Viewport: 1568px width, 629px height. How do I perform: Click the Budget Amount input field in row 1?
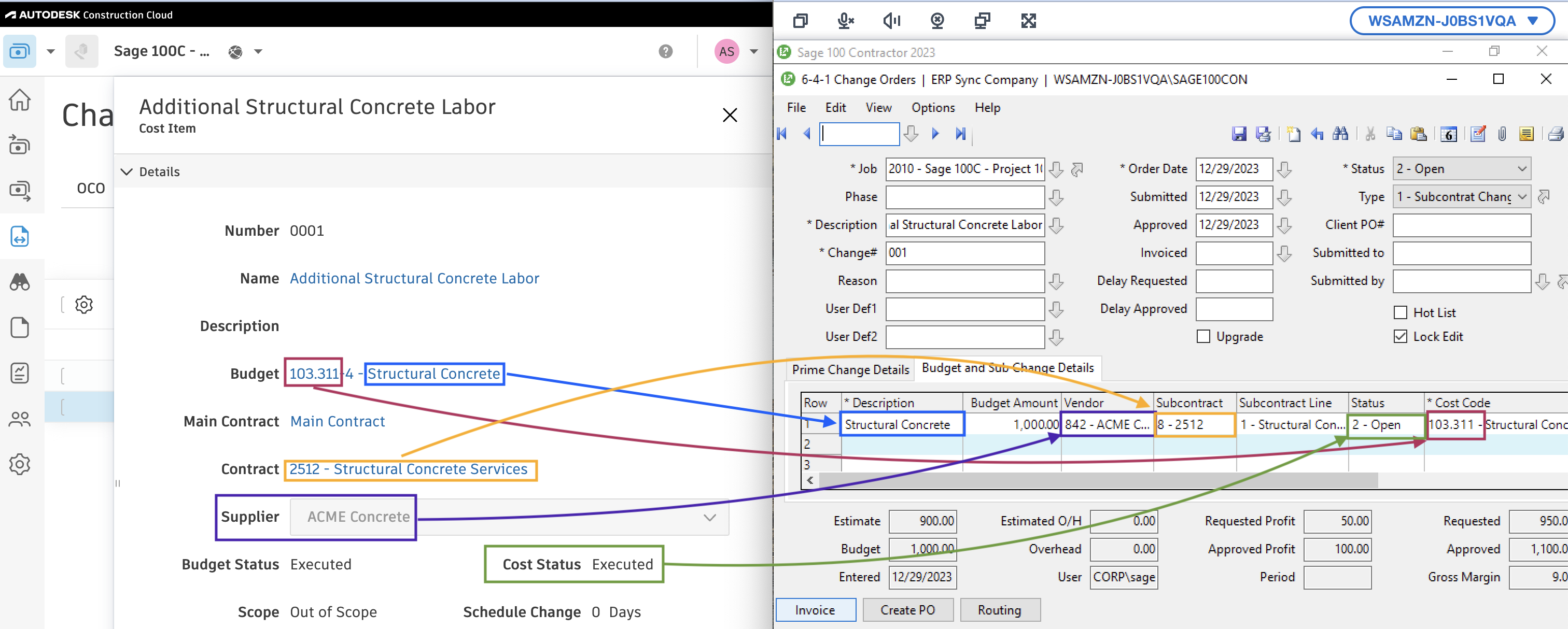tap(1013, 425)
